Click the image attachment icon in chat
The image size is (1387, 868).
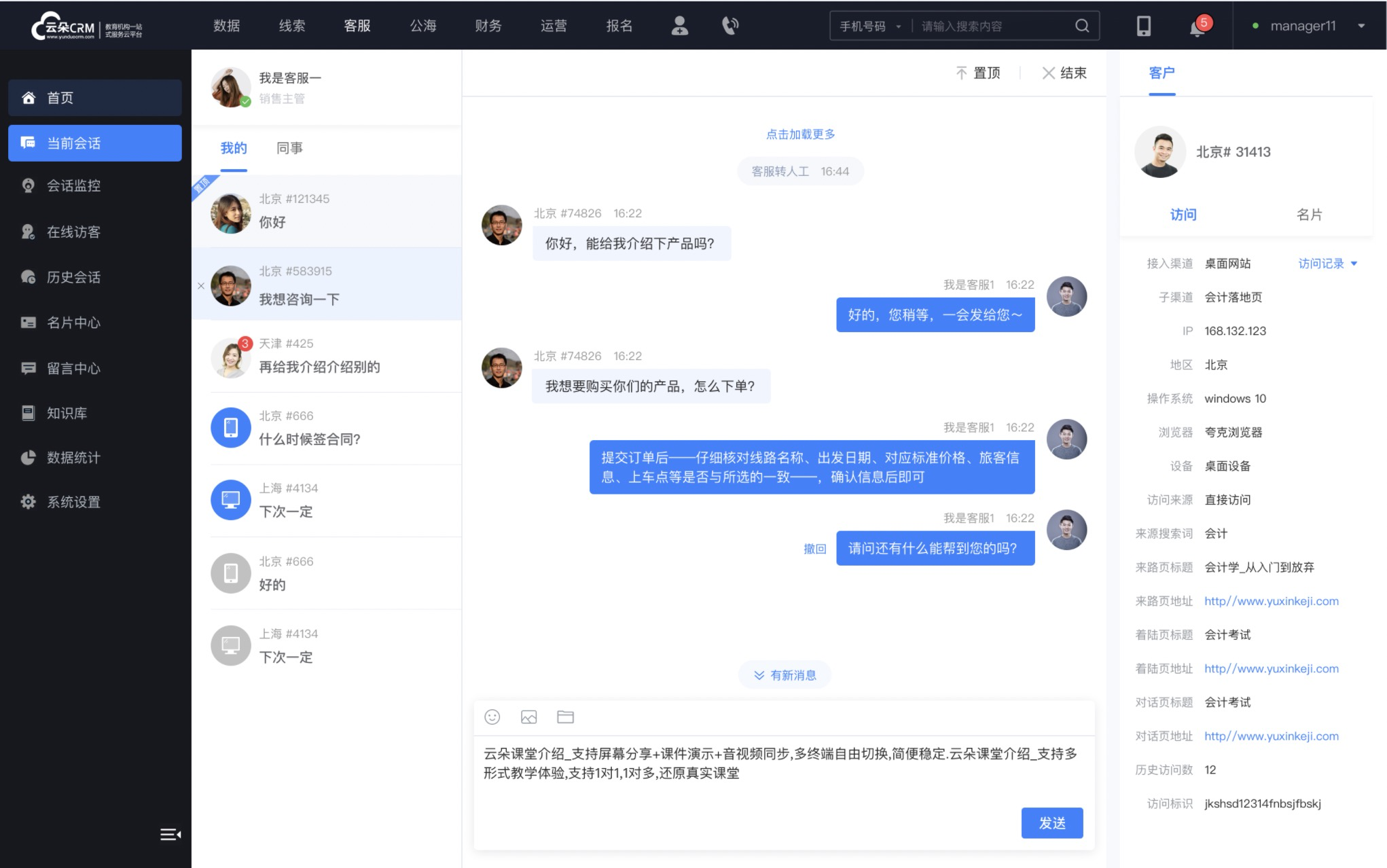click(529, 717)
